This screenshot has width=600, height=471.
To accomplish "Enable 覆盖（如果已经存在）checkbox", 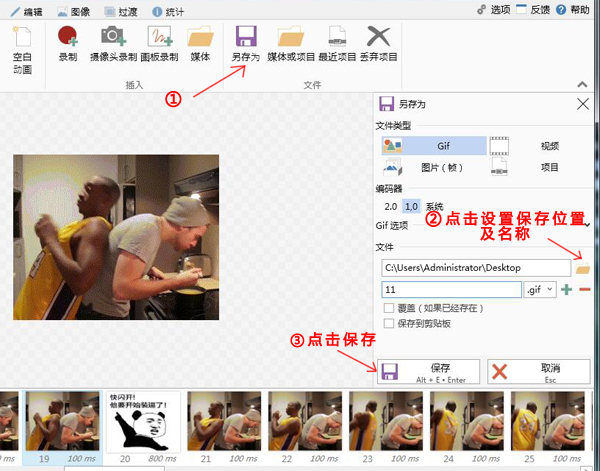I will click(x=389, y=308).
